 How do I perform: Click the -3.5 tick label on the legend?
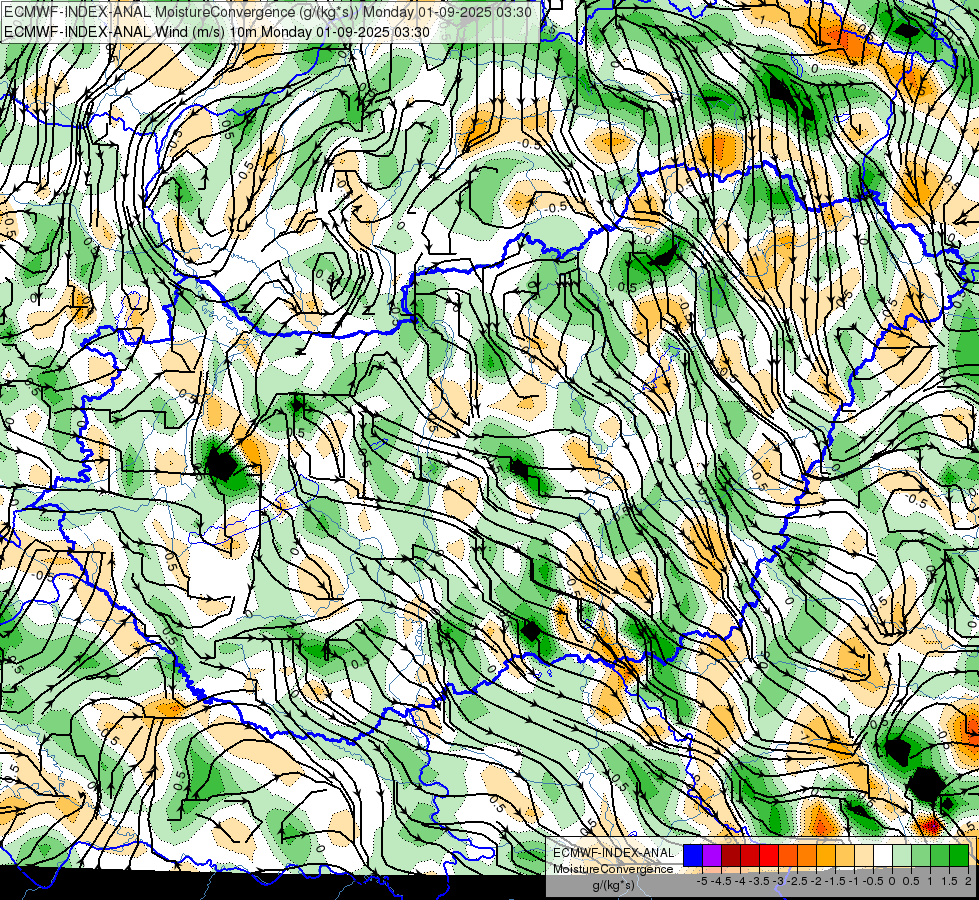pyautogui.click(x=759, y=881)
